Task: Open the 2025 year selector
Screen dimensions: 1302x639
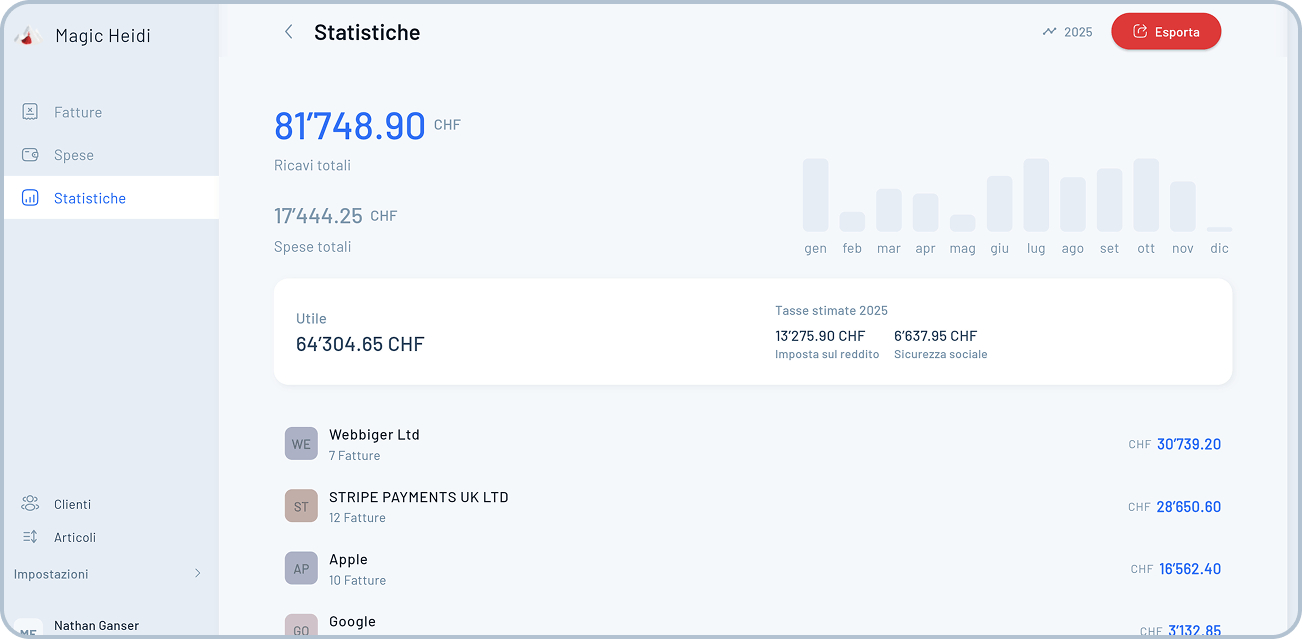Action: [1076, 31]
